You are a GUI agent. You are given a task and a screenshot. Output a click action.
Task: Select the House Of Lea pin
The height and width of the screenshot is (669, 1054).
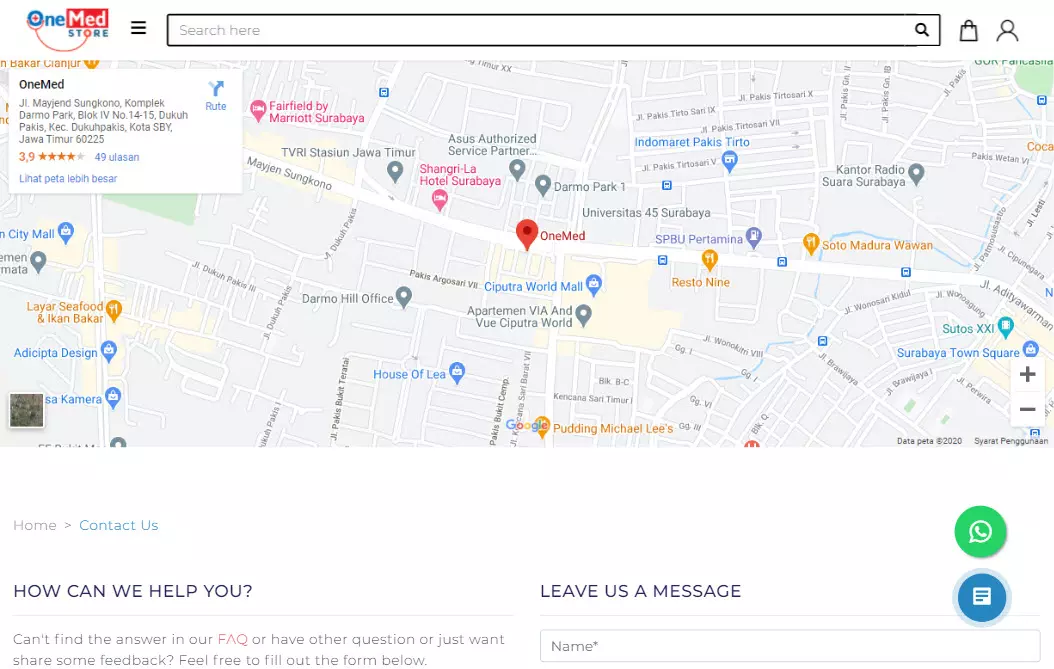457,372
